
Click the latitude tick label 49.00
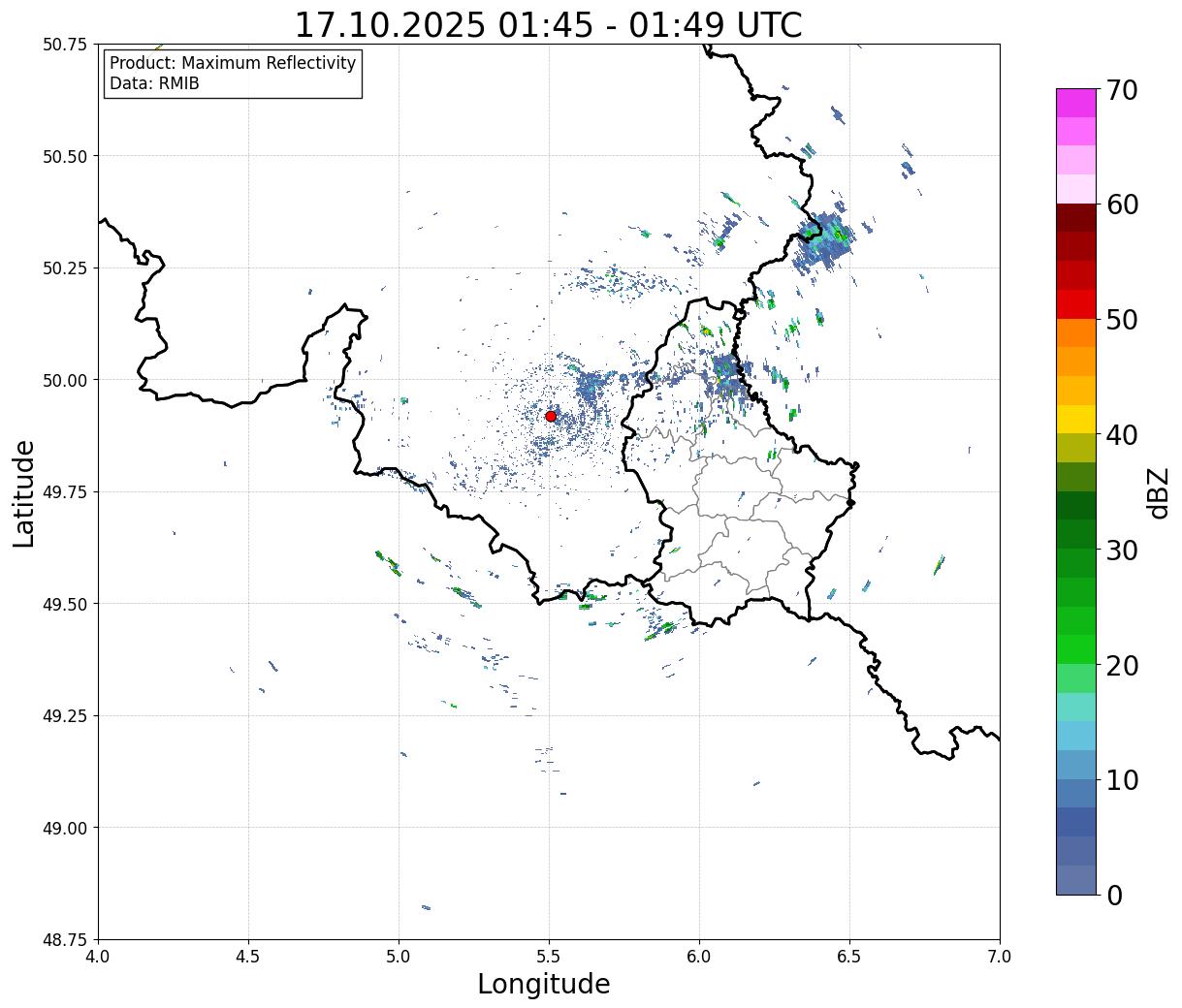click(65, 828)
